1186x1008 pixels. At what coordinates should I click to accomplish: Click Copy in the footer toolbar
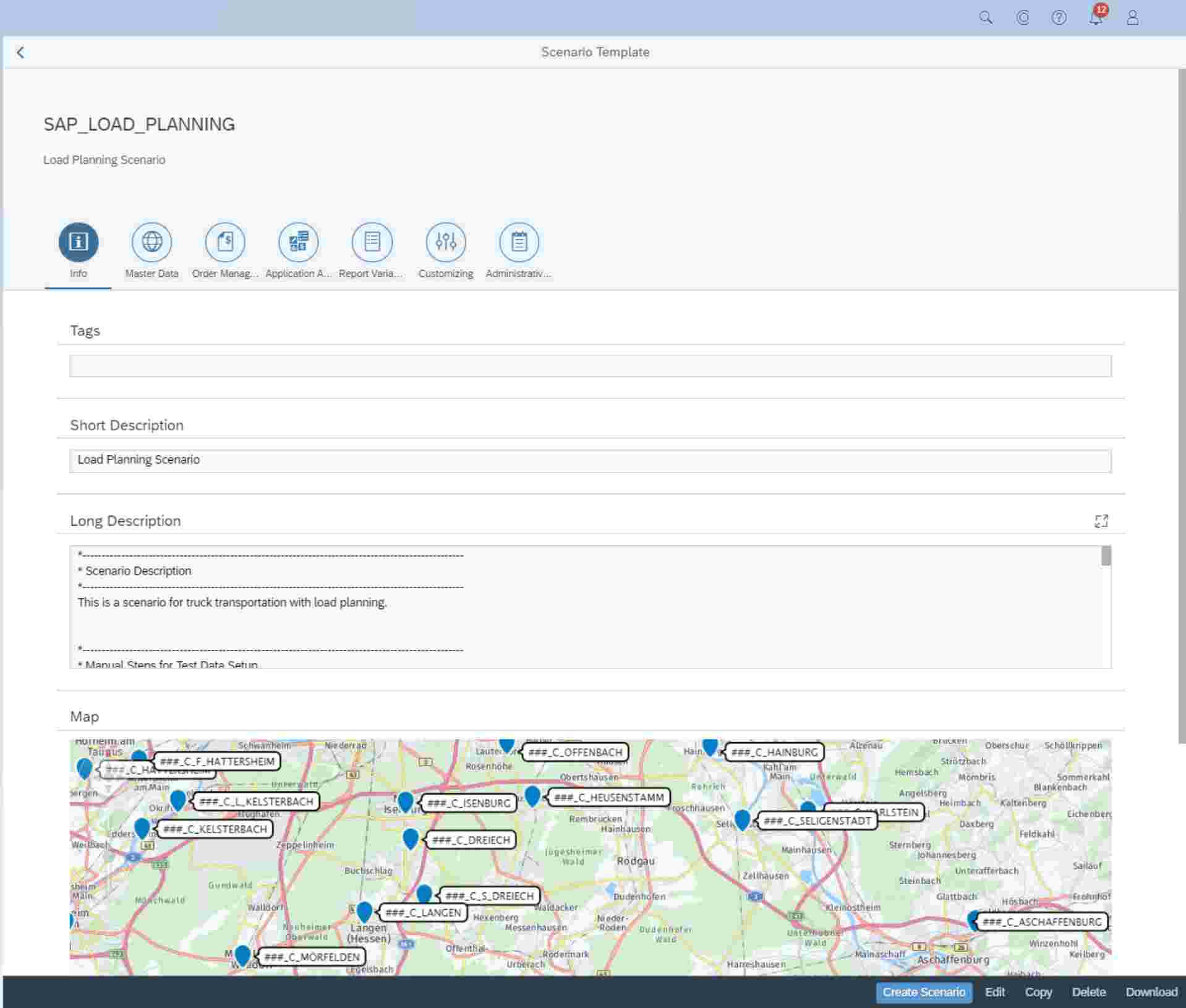pyautogui.click(x=1038, y=992)
